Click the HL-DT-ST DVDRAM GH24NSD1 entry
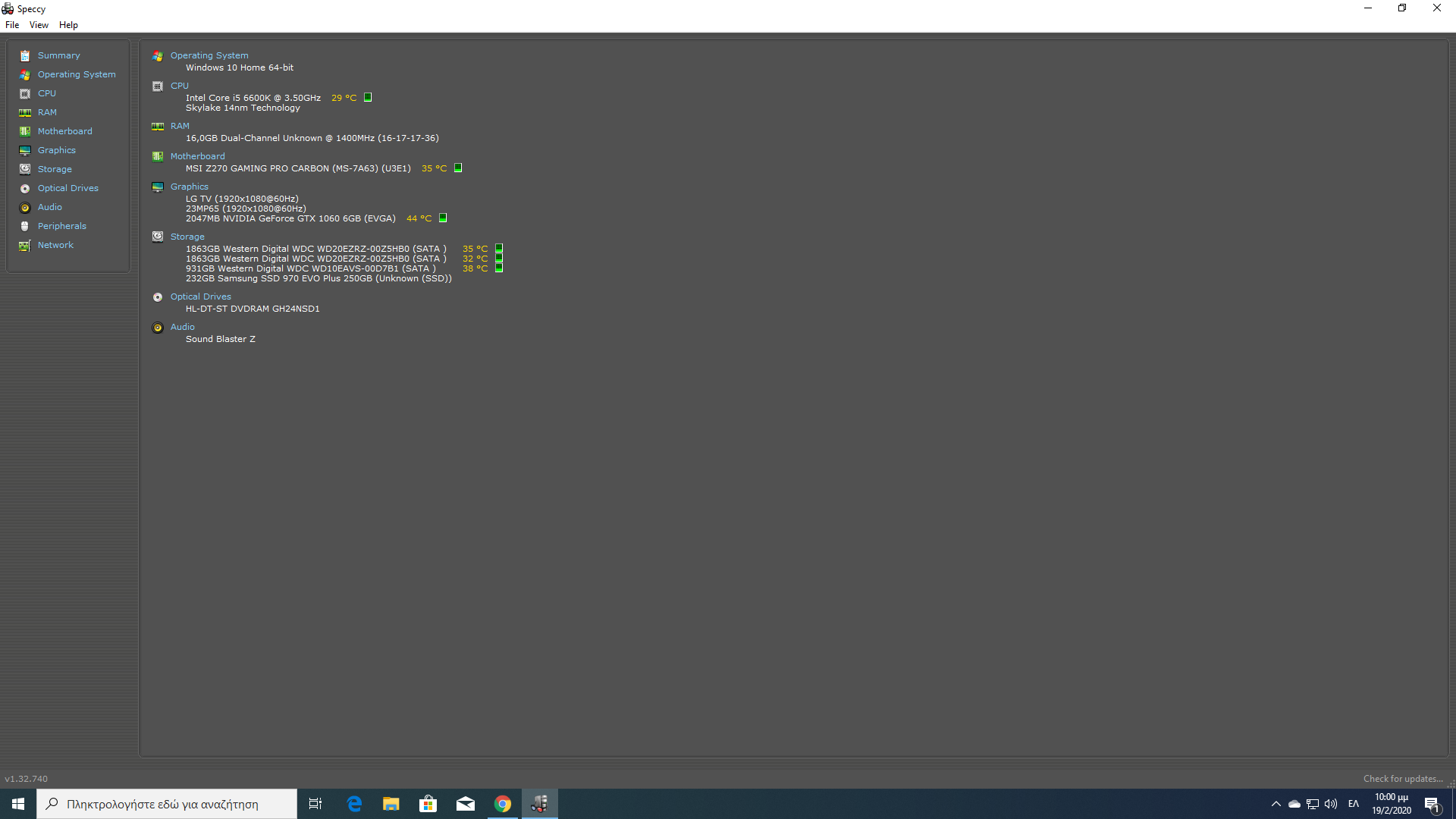 point(253,309)
